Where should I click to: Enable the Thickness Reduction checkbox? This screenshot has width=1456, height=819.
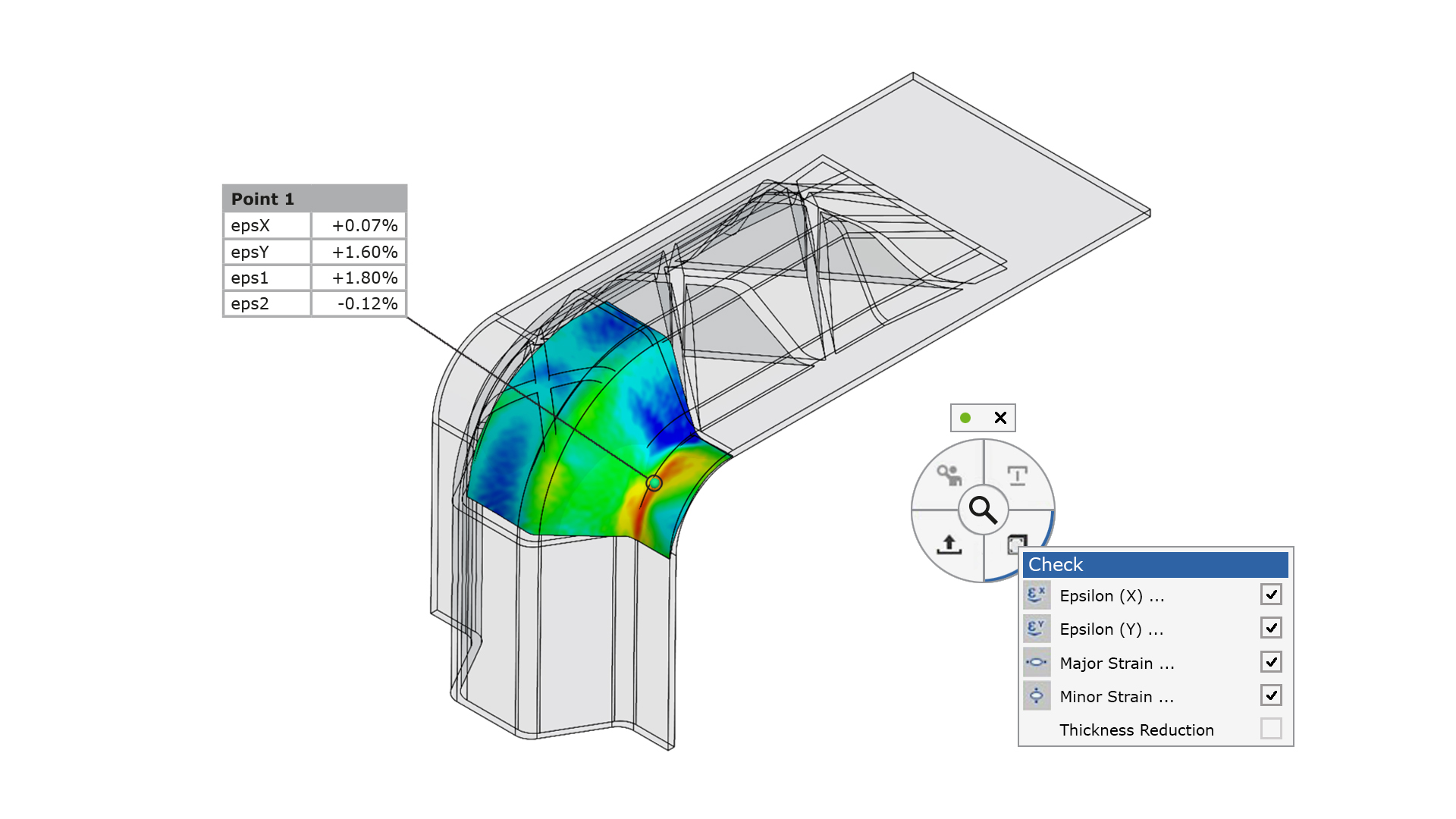point(1271,729)
